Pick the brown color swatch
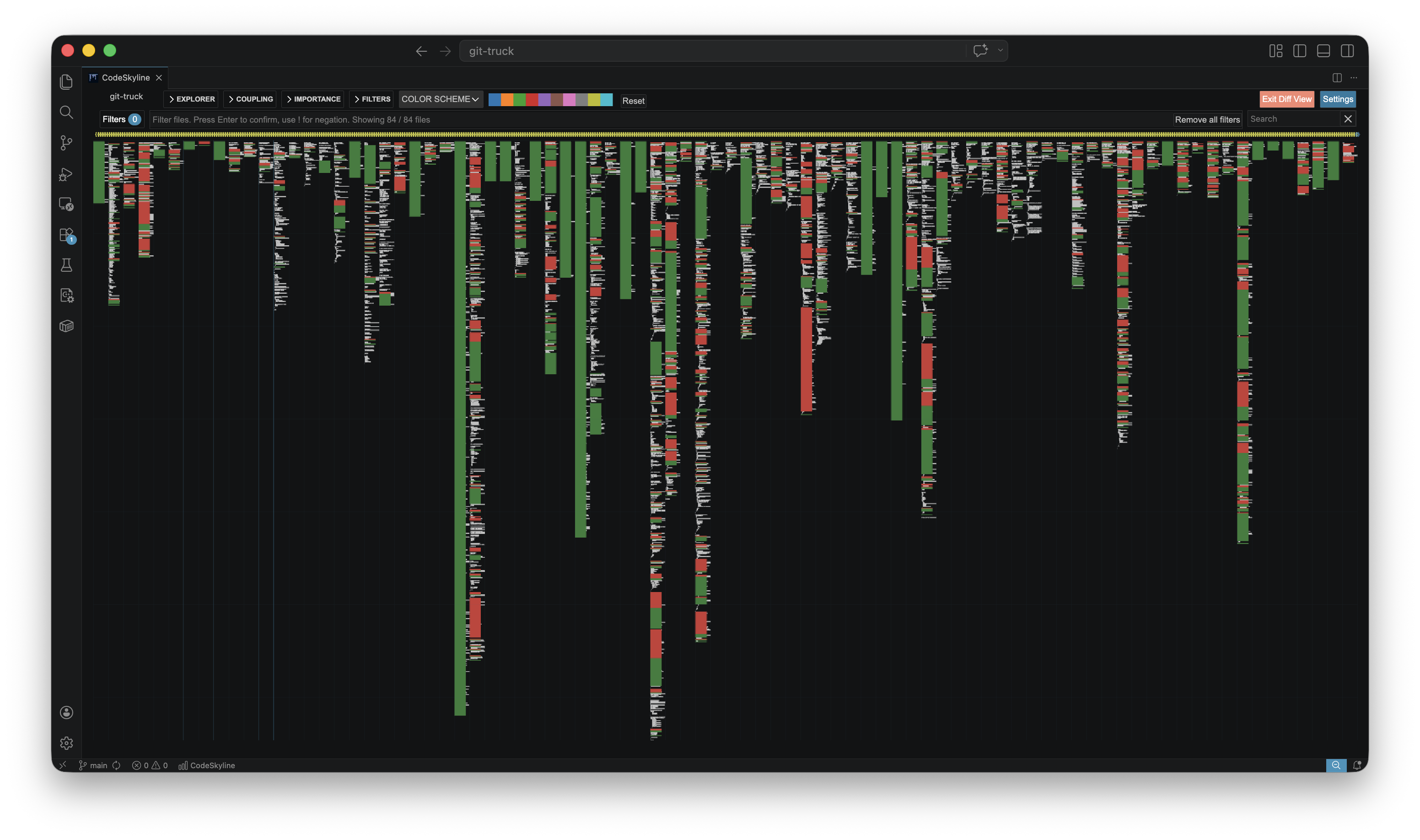This screenshot has width=1420, height=840. tap(557, 100)
